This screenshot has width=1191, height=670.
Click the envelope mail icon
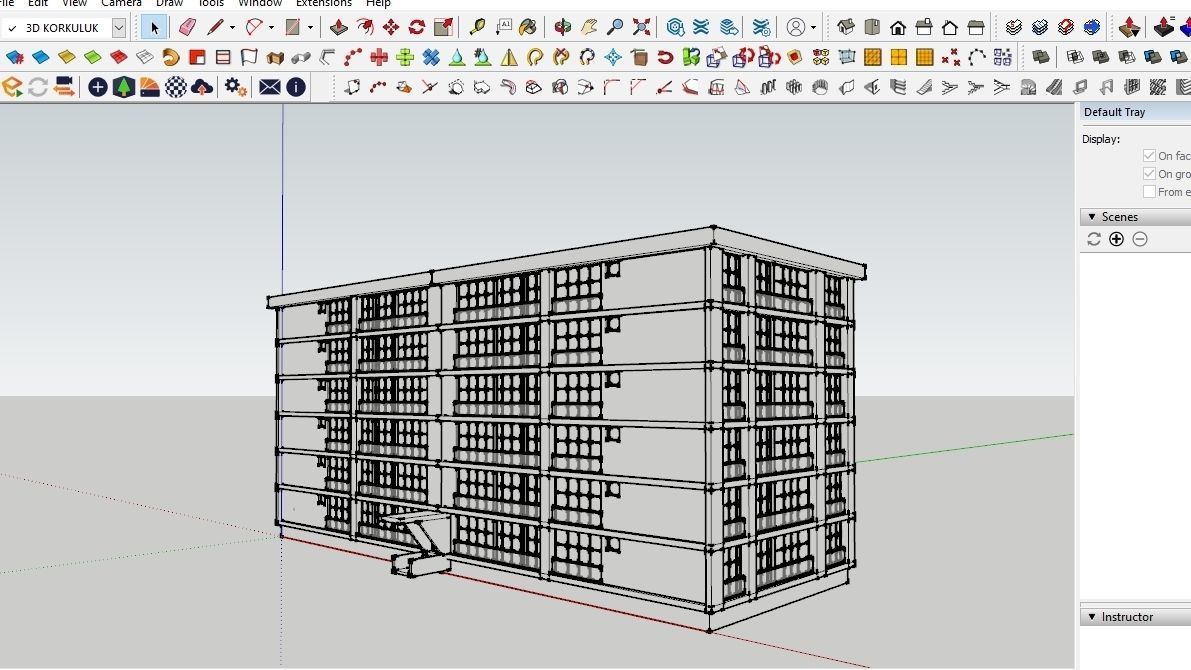point(270,87)
